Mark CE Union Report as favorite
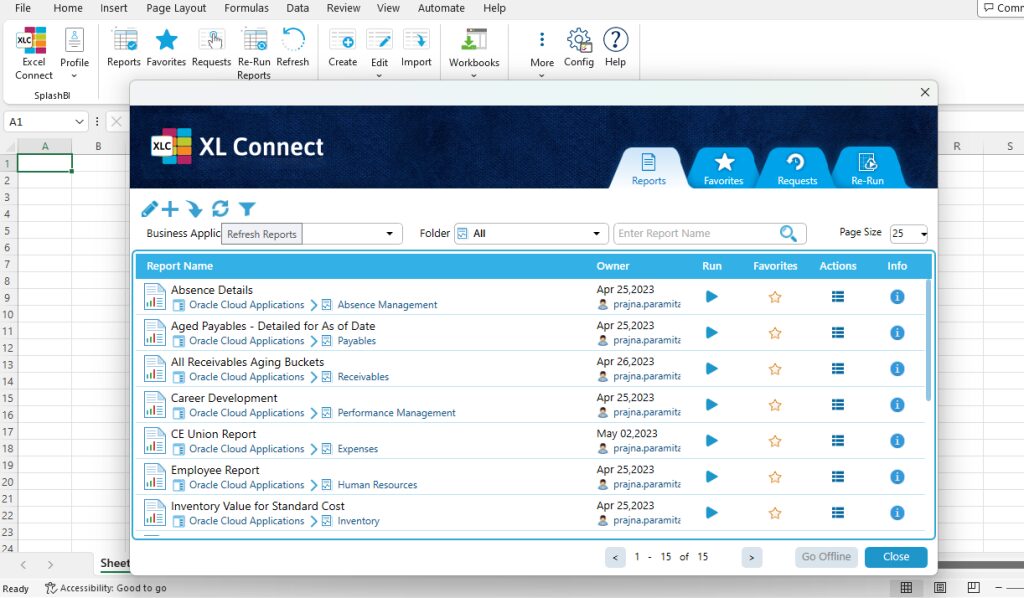This screenshot has height=598, width=1024. [774, 441]
